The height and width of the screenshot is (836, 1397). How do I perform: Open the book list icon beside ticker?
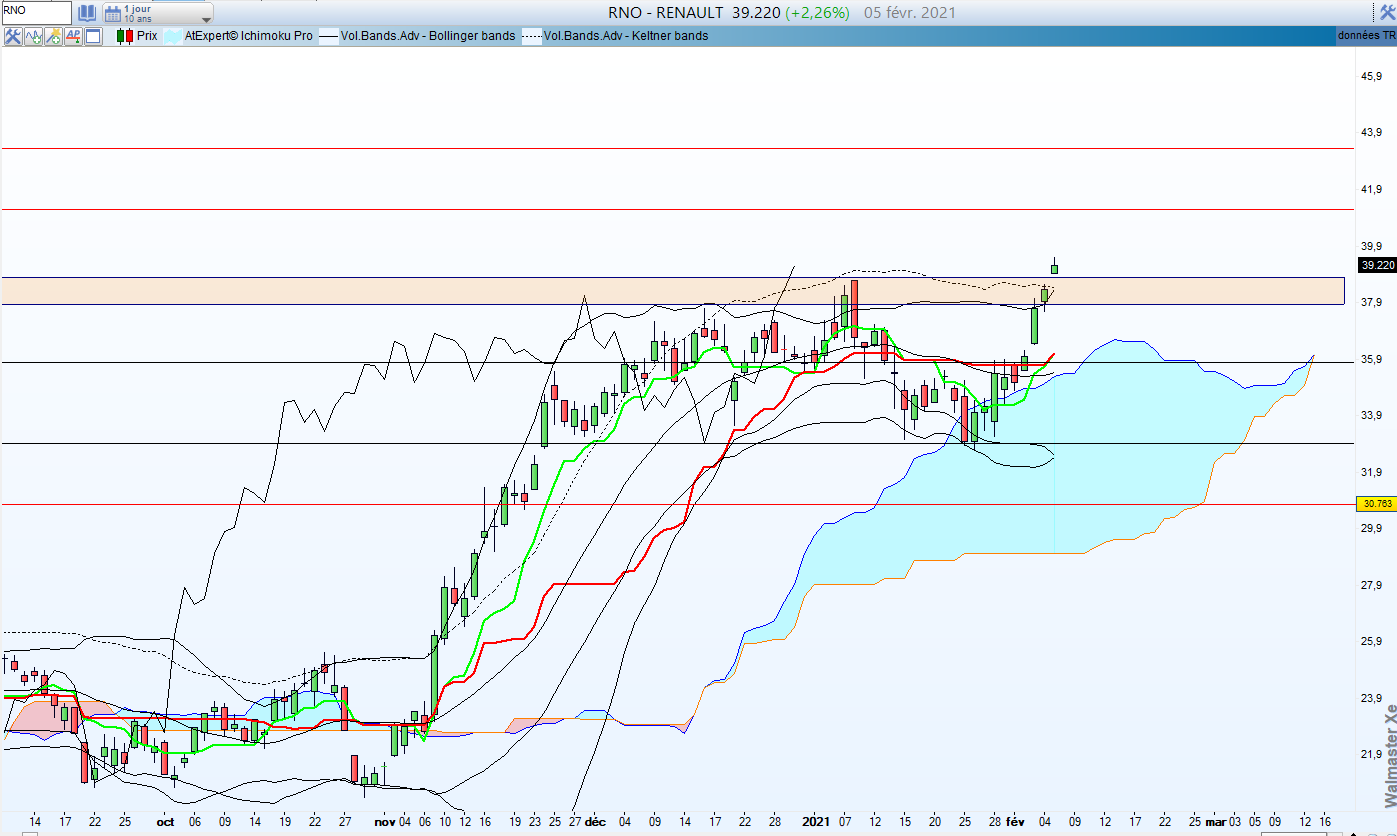point(87,13)
